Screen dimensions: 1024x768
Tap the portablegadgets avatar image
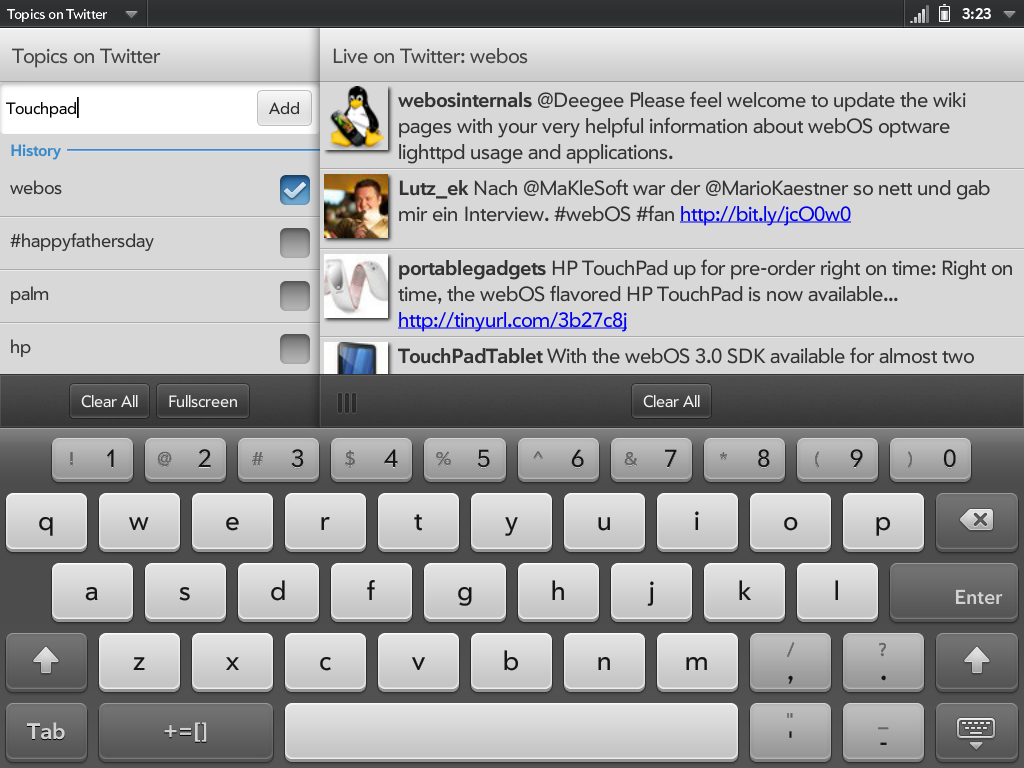tap(357, 286)
